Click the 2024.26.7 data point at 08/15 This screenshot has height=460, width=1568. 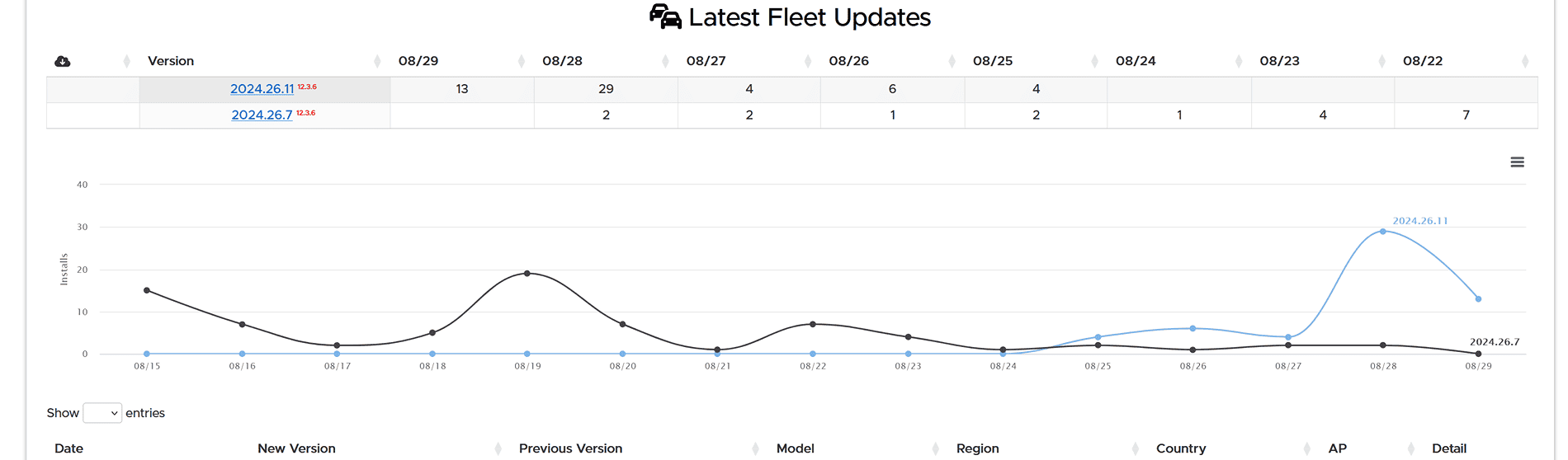tap(147, 290)
